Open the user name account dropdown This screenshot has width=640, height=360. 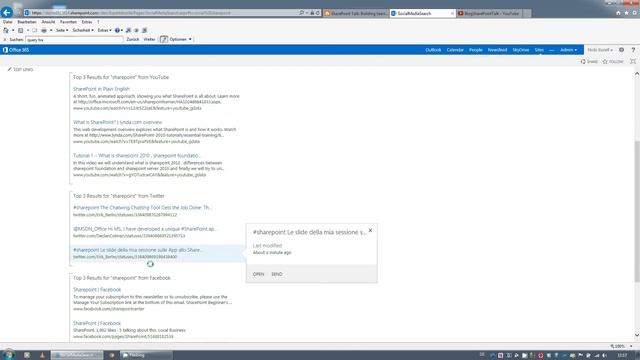(600, 50)
